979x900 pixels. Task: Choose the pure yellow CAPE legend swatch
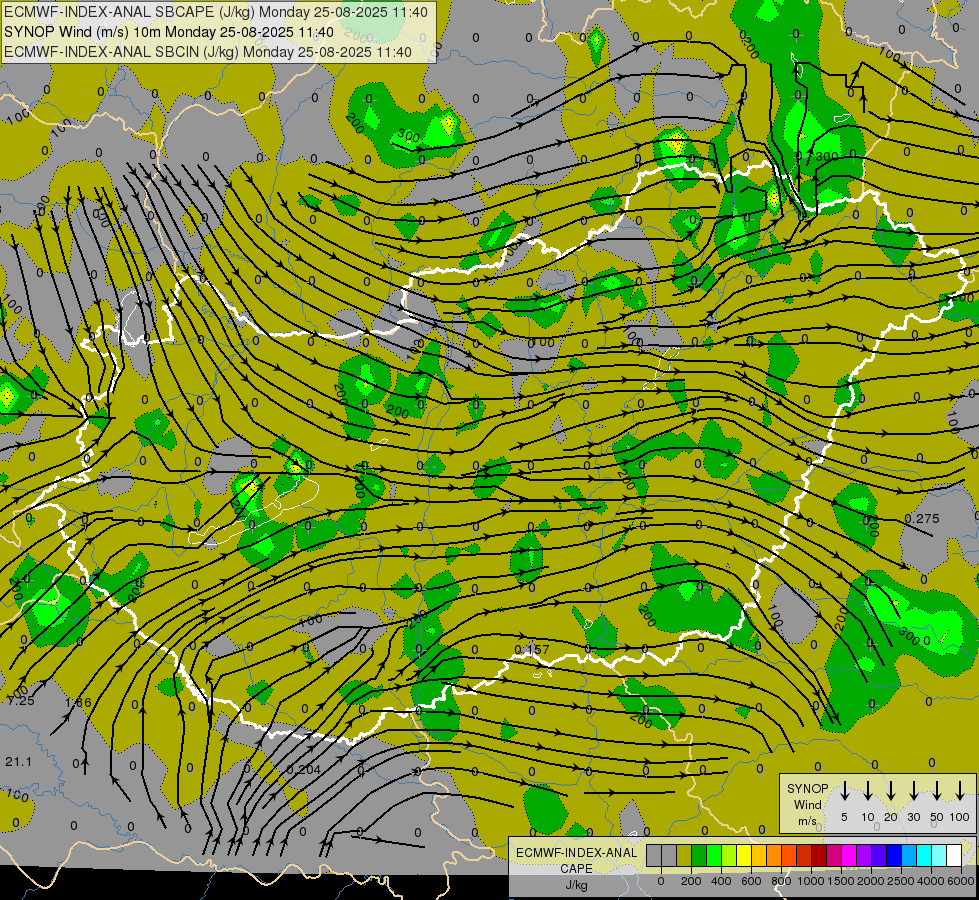pyautogui.click(x=744, y=855)
